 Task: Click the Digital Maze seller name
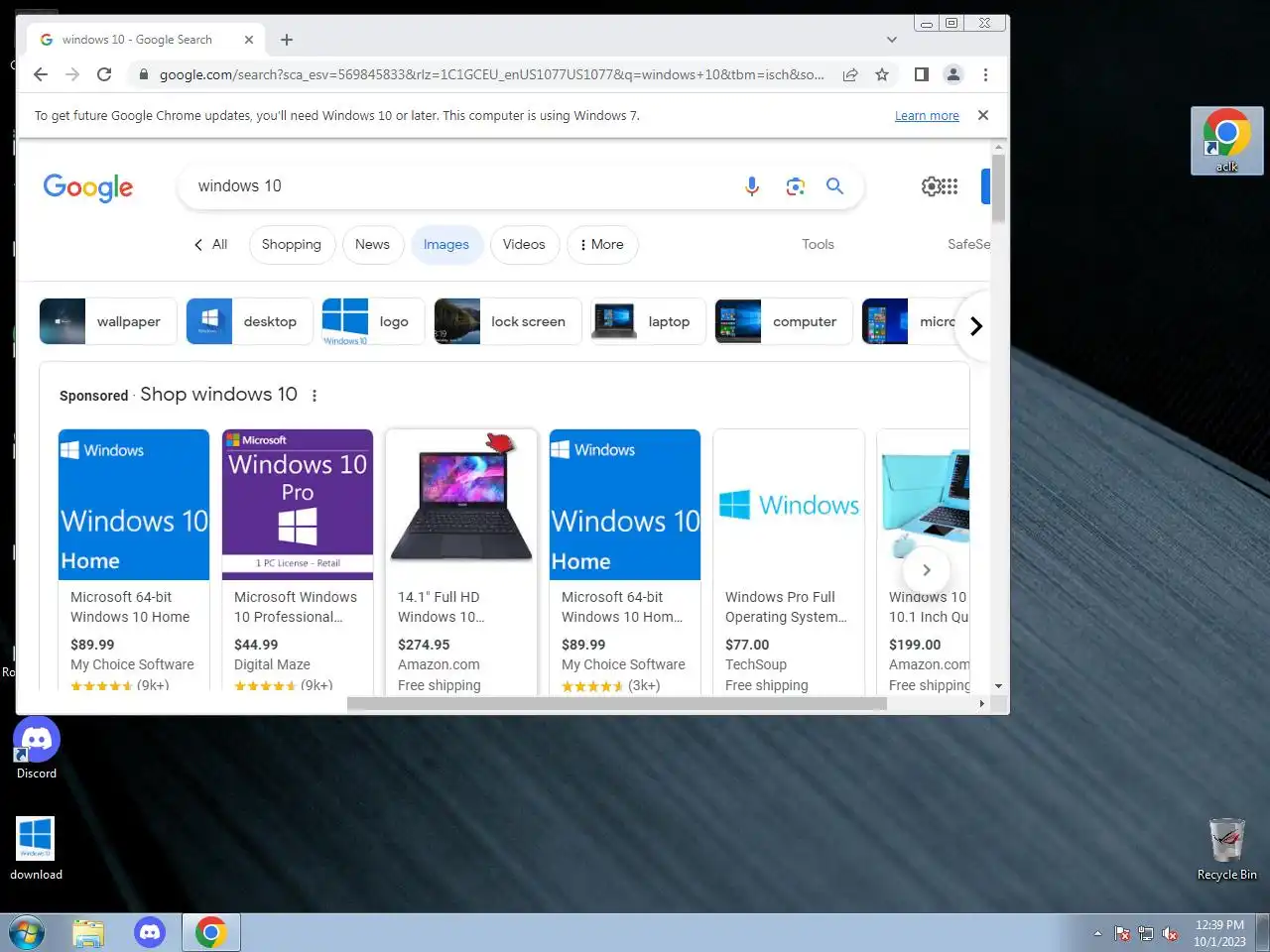point(272,664)
